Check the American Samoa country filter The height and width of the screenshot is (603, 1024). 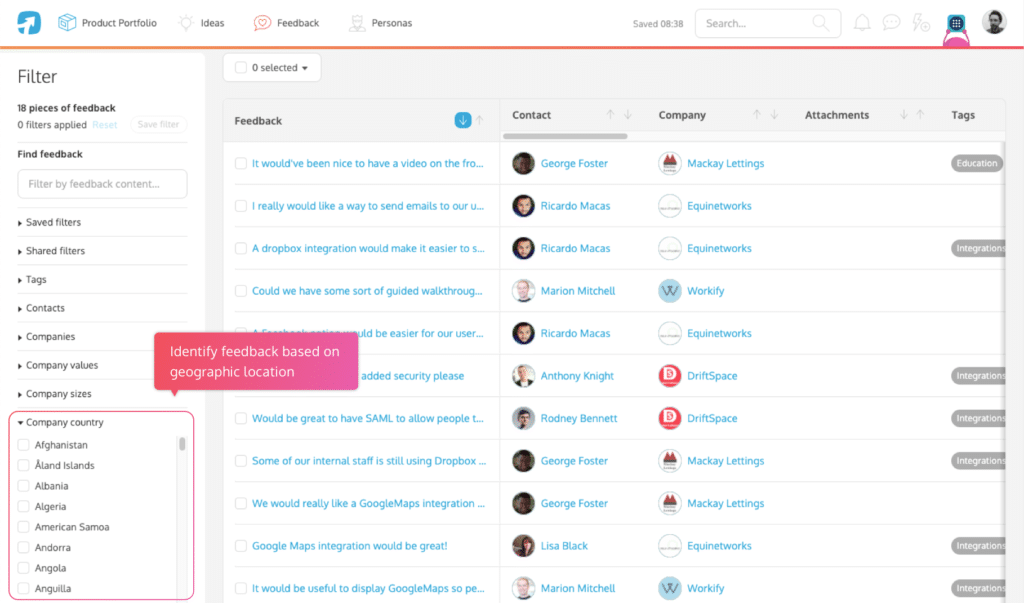[x=24, y=527]
